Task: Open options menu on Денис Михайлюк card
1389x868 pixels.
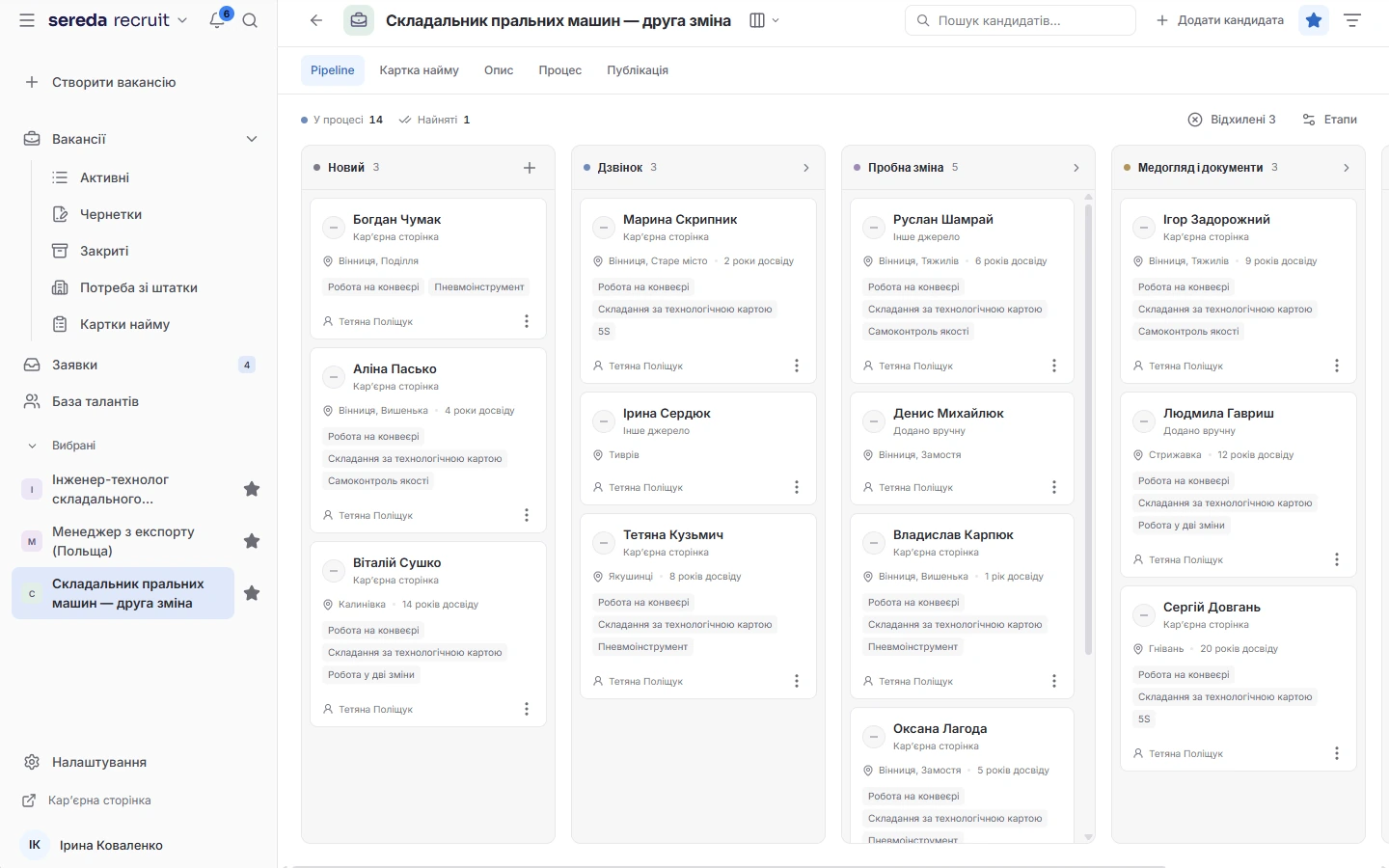Action: click(x=1054, y=487)
